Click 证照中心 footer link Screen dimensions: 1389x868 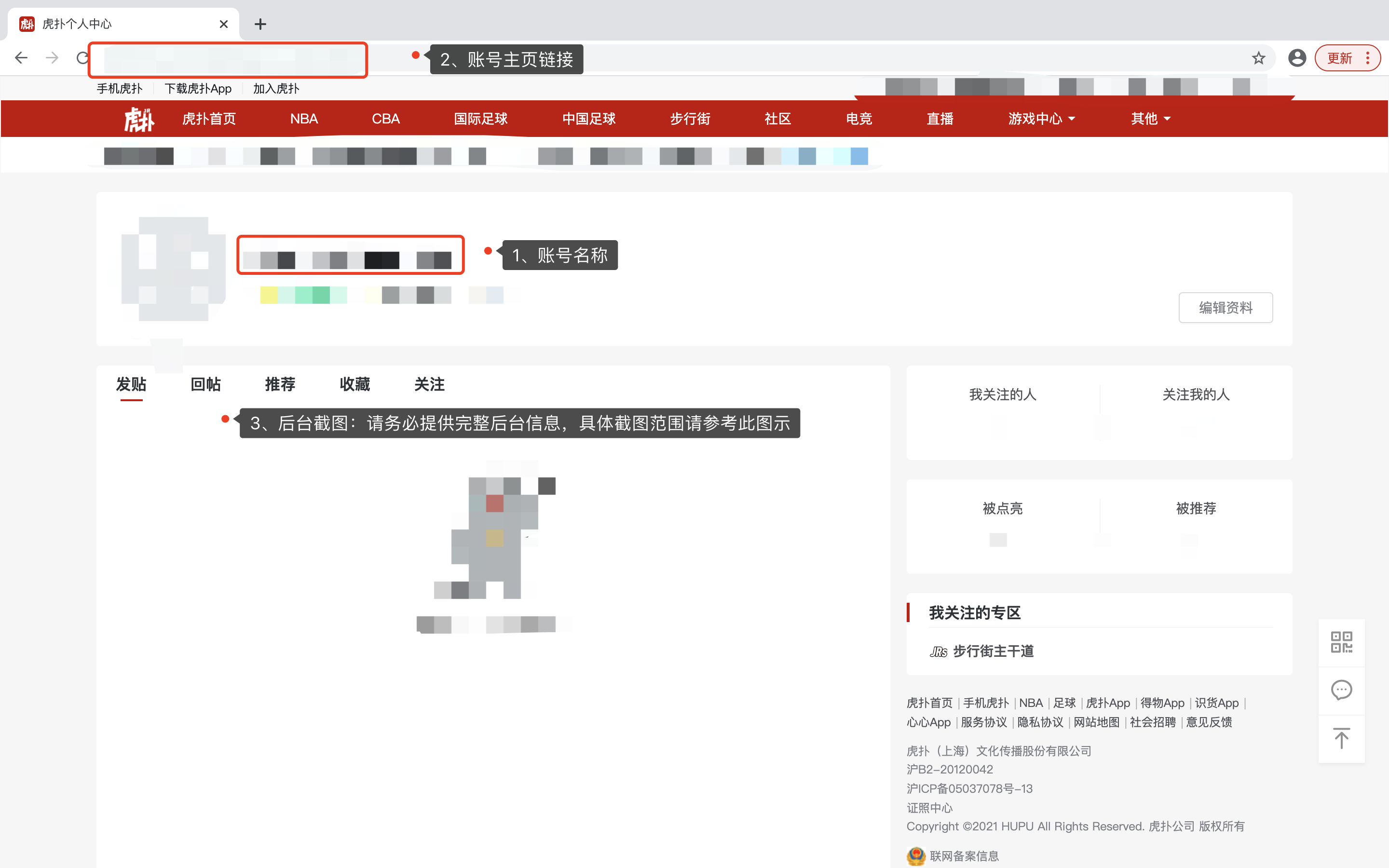(929, 808)
